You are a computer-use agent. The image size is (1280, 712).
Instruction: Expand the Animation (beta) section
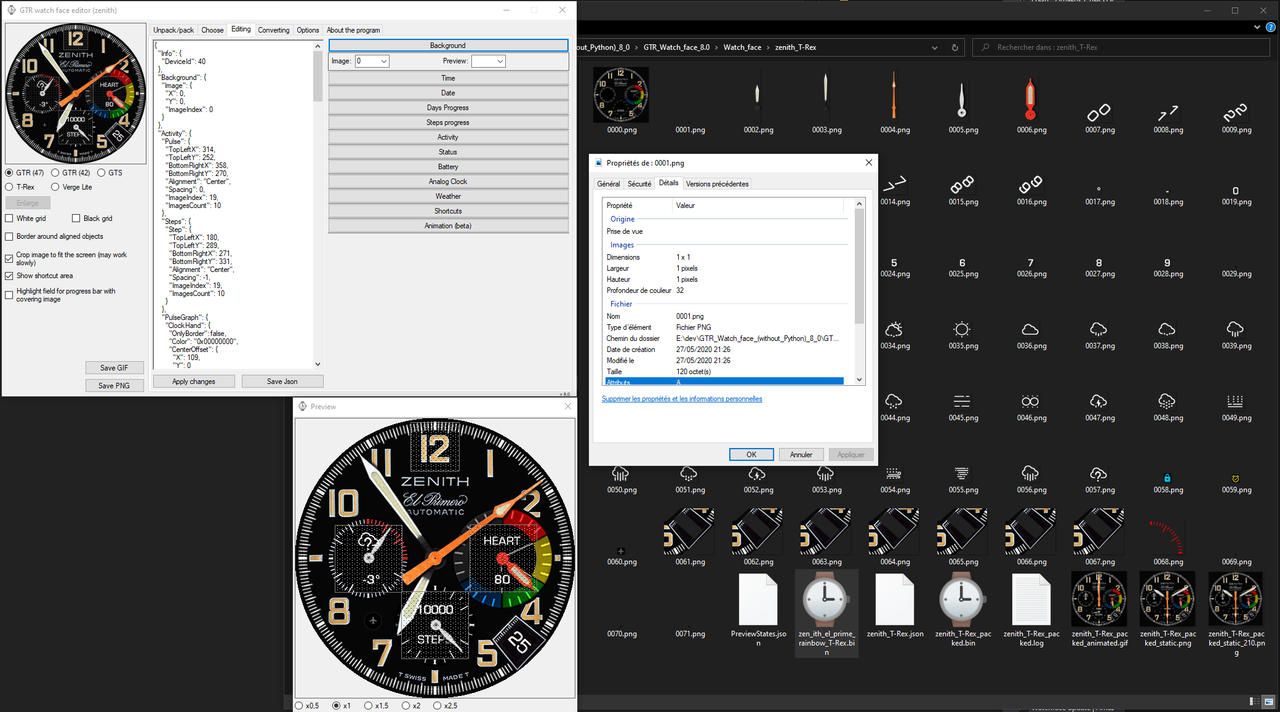coord(448,225)
